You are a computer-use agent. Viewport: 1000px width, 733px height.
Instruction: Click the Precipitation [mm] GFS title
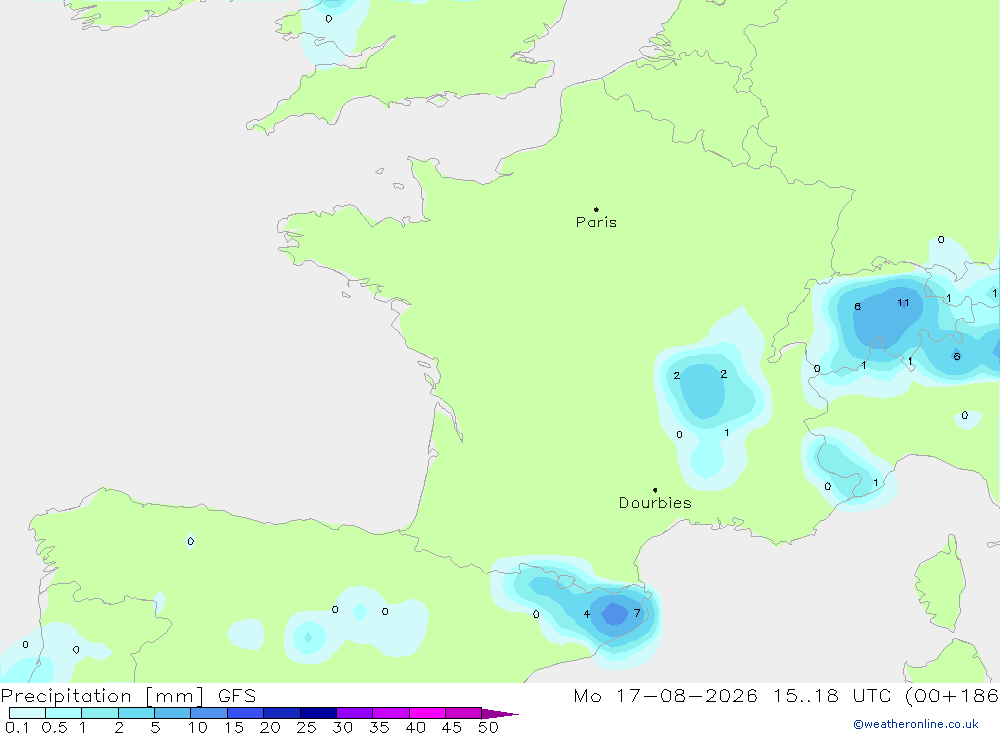(128, 695)
